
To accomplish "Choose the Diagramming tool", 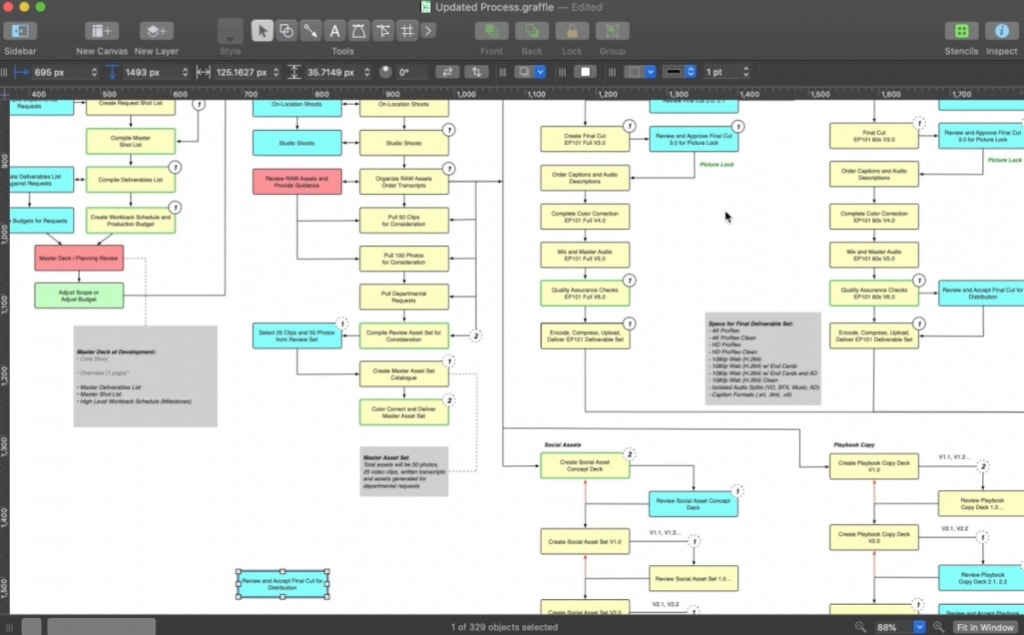I will (383, 31).
